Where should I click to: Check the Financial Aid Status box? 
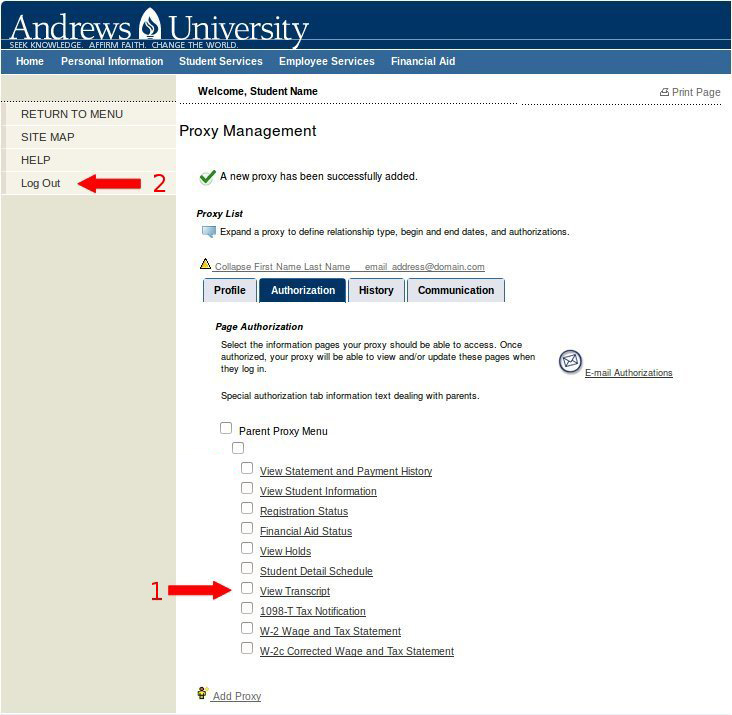point(247,528)
